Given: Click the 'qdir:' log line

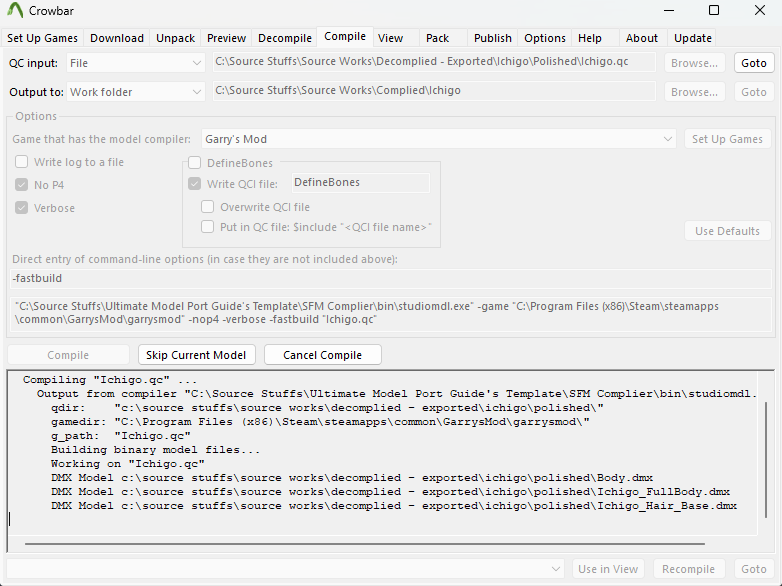Looking at the screenshot, I should point(327,408).
